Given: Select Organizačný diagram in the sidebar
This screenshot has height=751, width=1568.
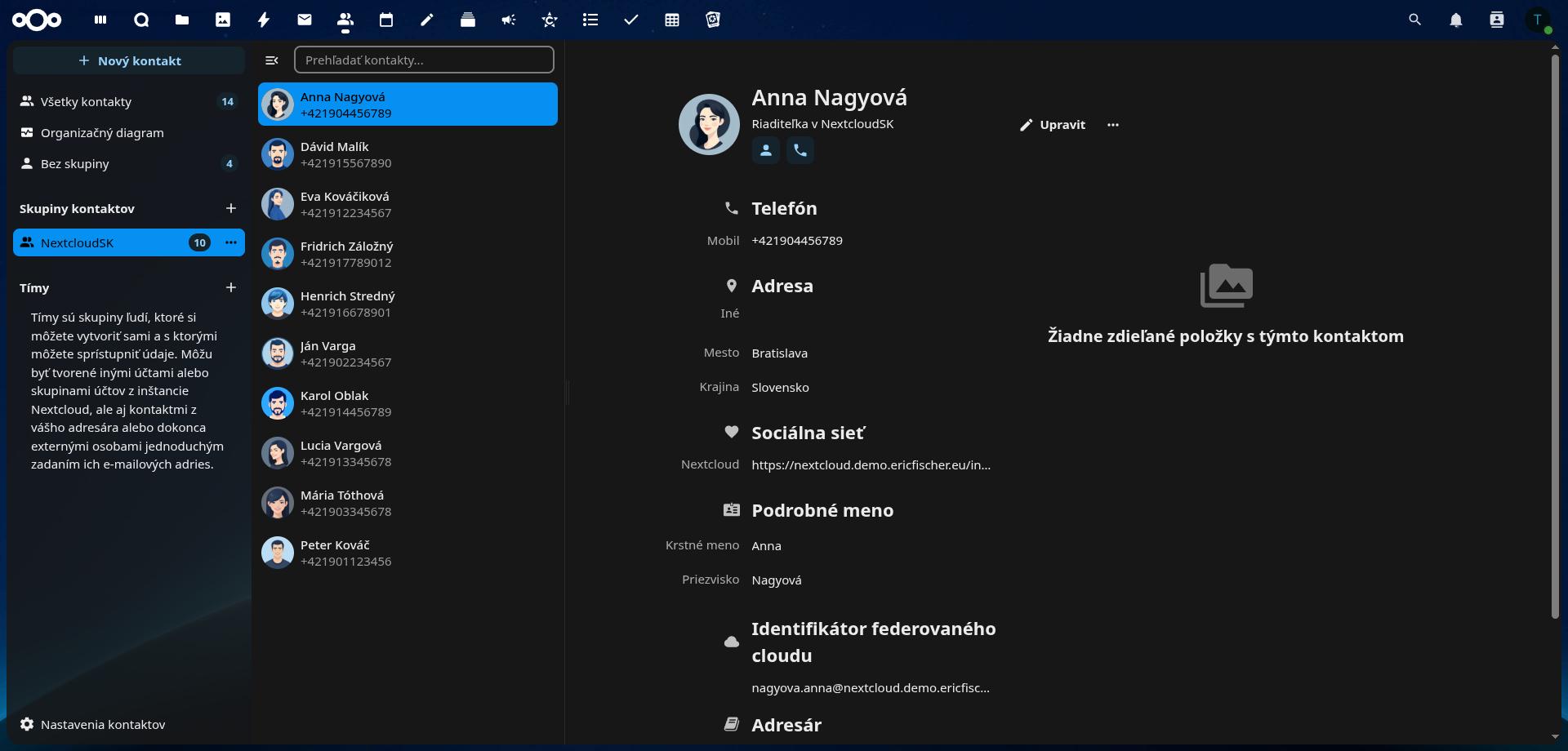Looking at the screenshot, I should coord(101,132).
